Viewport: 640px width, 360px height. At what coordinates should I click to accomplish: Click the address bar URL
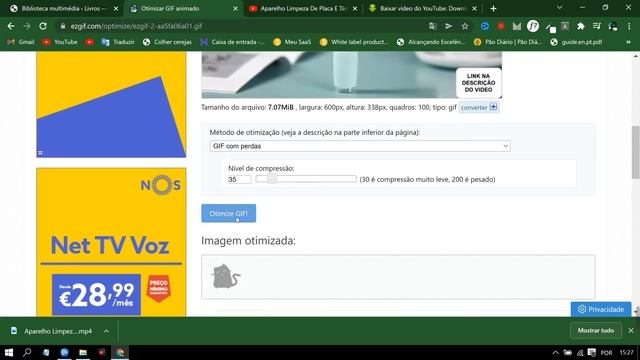click(136, 26)
